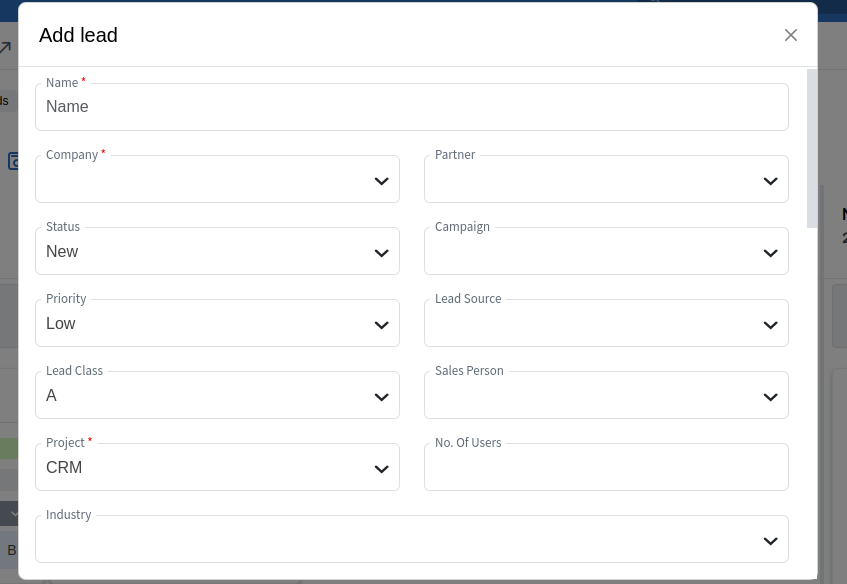The width and height of the screenshot is (847, 584).
Task: Open the Company dropdown
Action: (x=217, y=180)
